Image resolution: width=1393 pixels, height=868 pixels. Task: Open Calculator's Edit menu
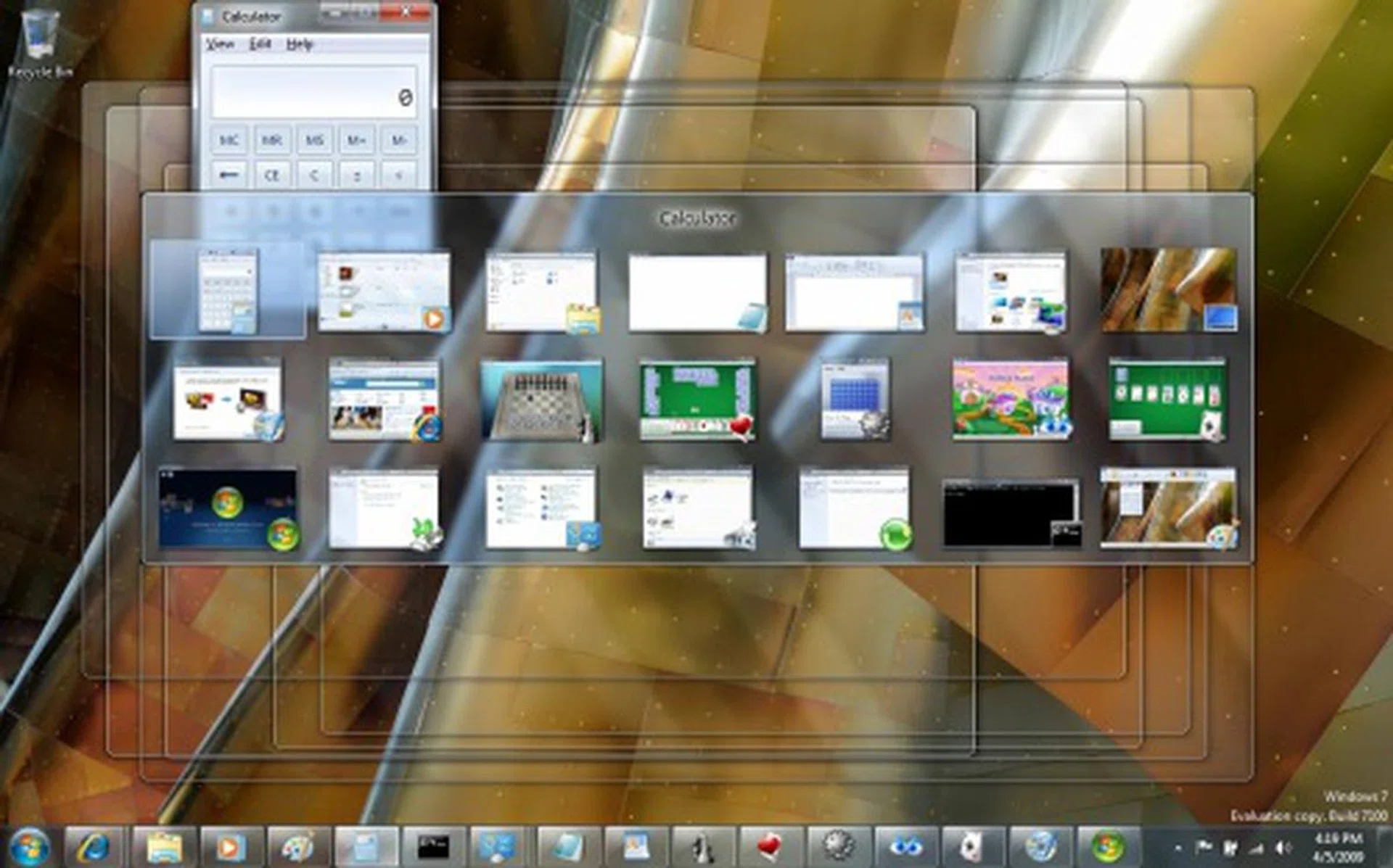click(x=260, y=44)
